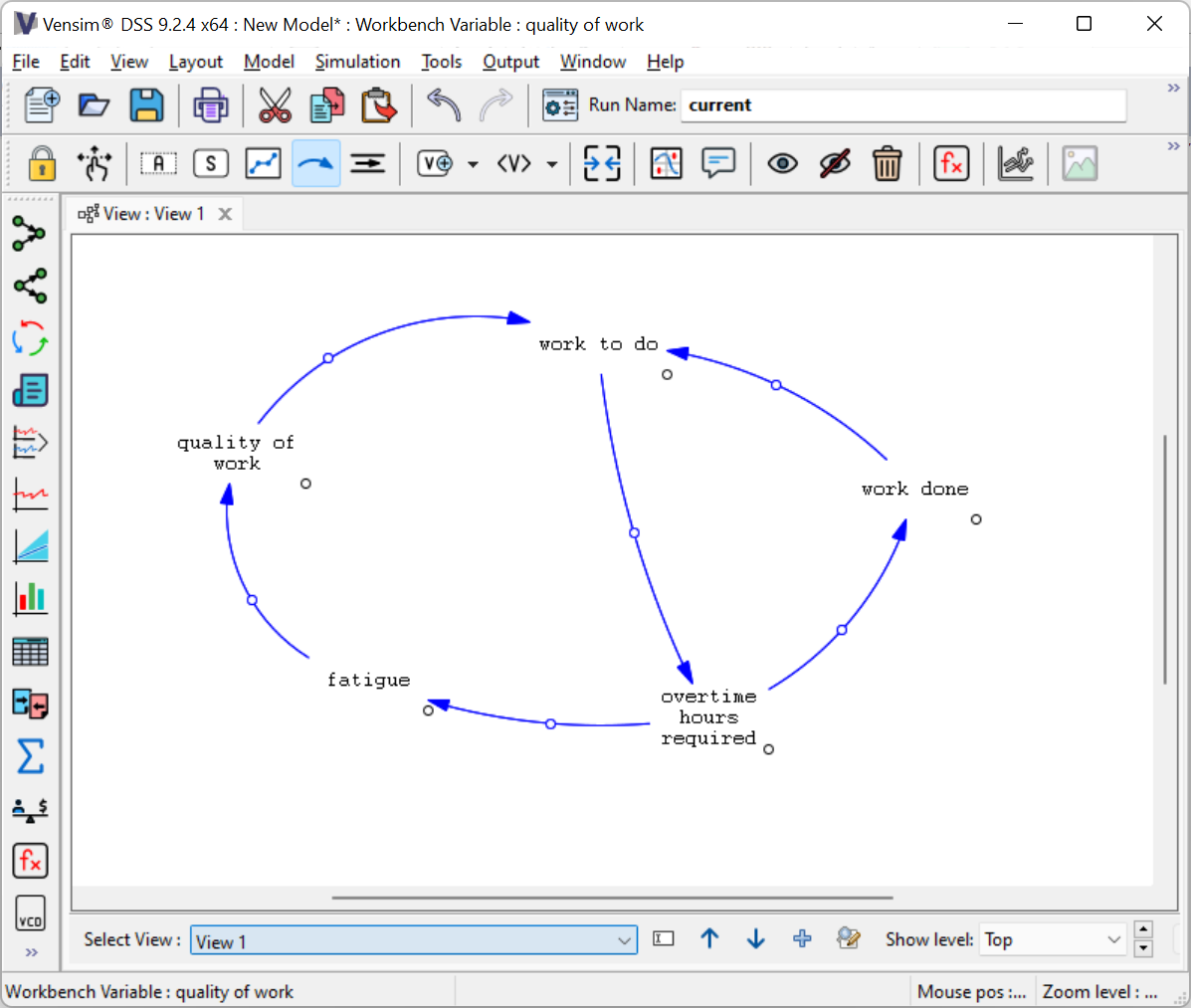Select the Stock (S) sketch tool
The image size is (1191, 1008).
(211, 164)
